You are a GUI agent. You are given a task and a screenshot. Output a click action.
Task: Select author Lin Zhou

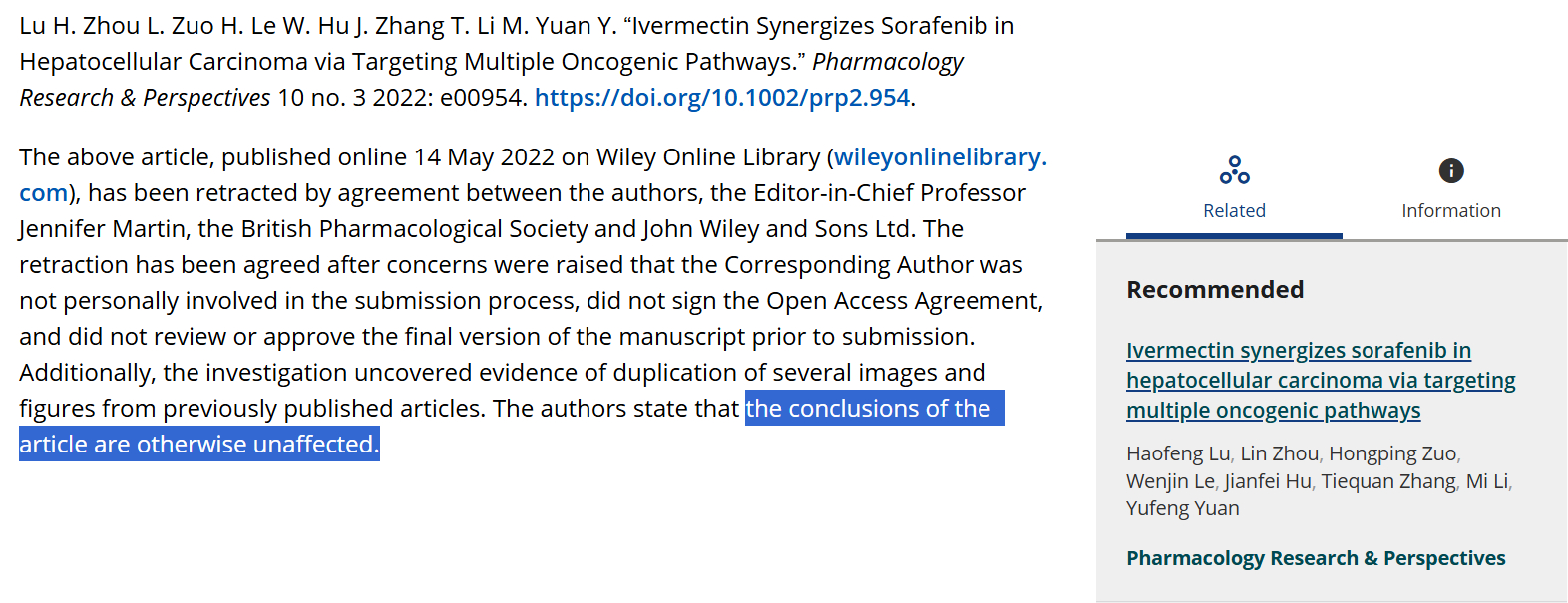1280,453
